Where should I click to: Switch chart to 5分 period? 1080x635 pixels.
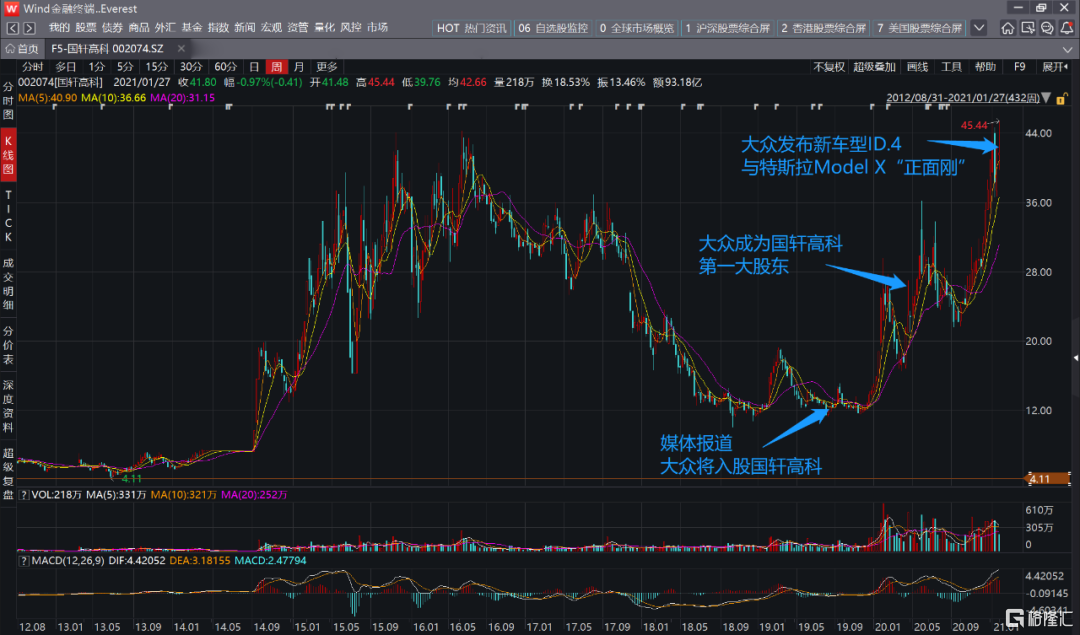pos(125,67)
